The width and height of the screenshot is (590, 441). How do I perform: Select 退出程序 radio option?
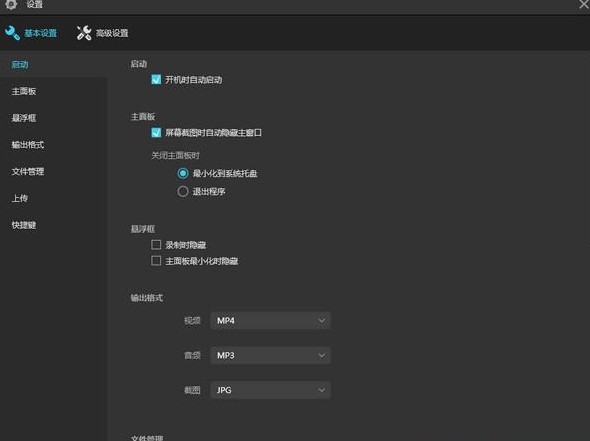coord(183,192)
